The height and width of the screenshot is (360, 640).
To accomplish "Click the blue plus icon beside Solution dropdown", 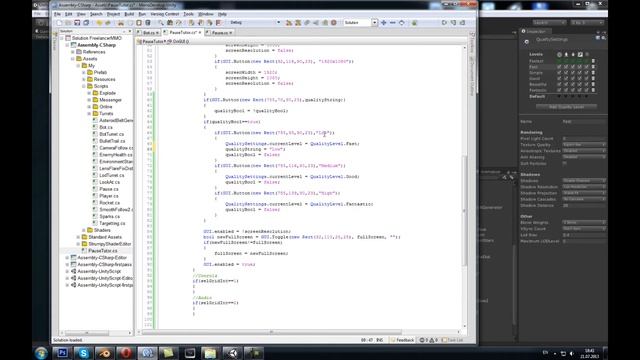I will pos(383,23).
